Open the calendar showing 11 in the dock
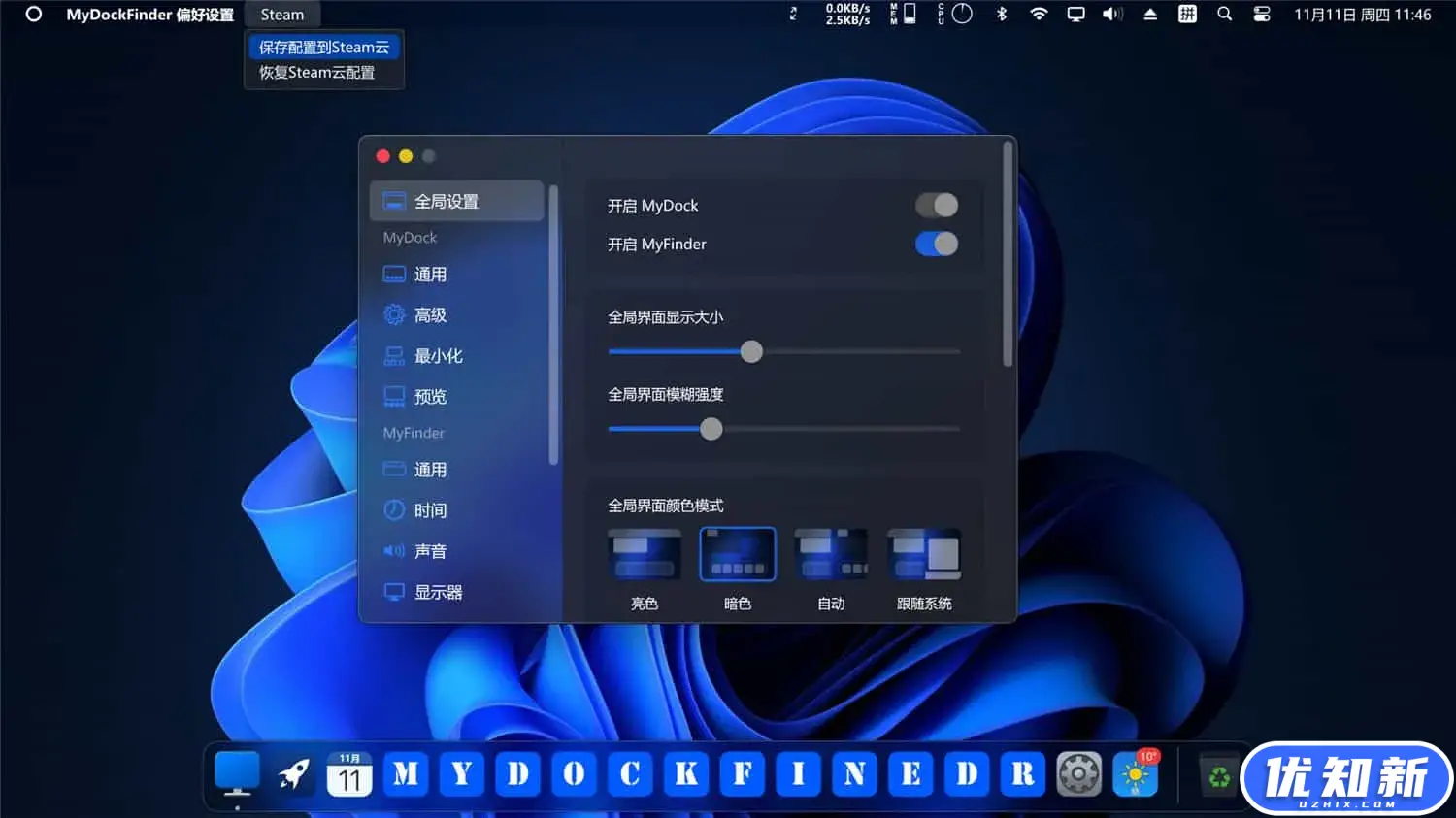The image size is (1456, 818). pyautogui.click(x=349, y=773)
